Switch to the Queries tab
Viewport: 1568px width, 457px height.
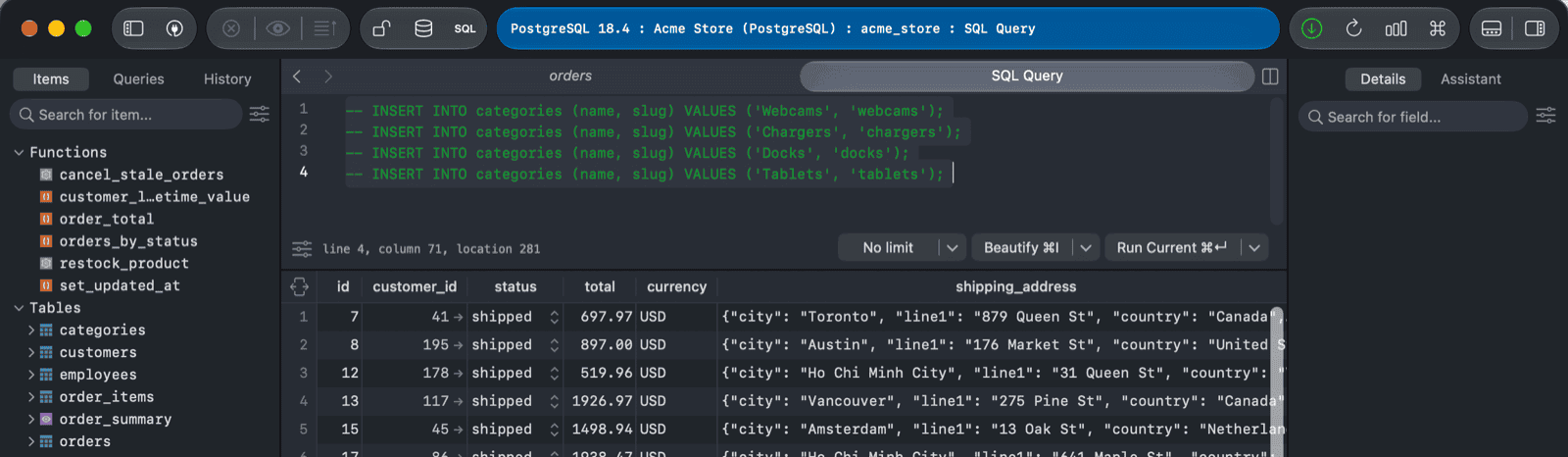[138, 79]
